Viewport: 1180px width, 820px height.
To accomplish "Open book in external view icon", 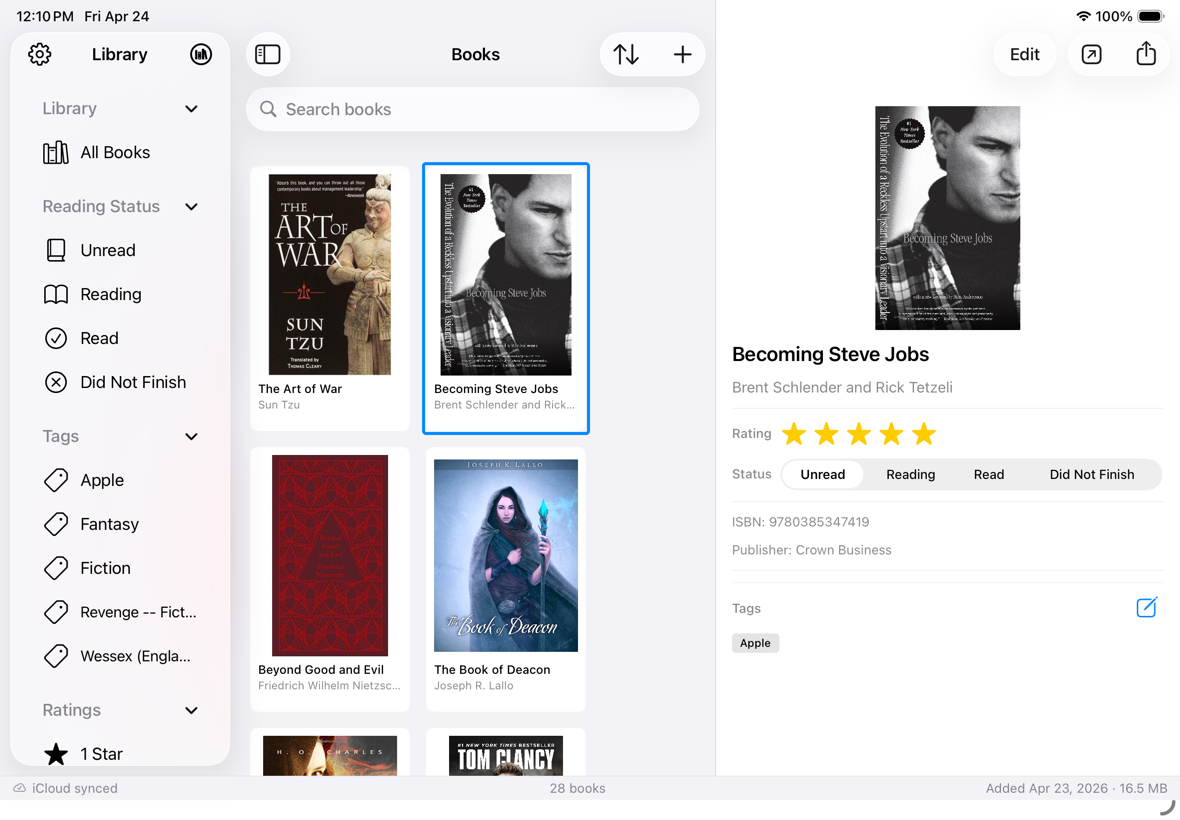I will click(1091, 54).
